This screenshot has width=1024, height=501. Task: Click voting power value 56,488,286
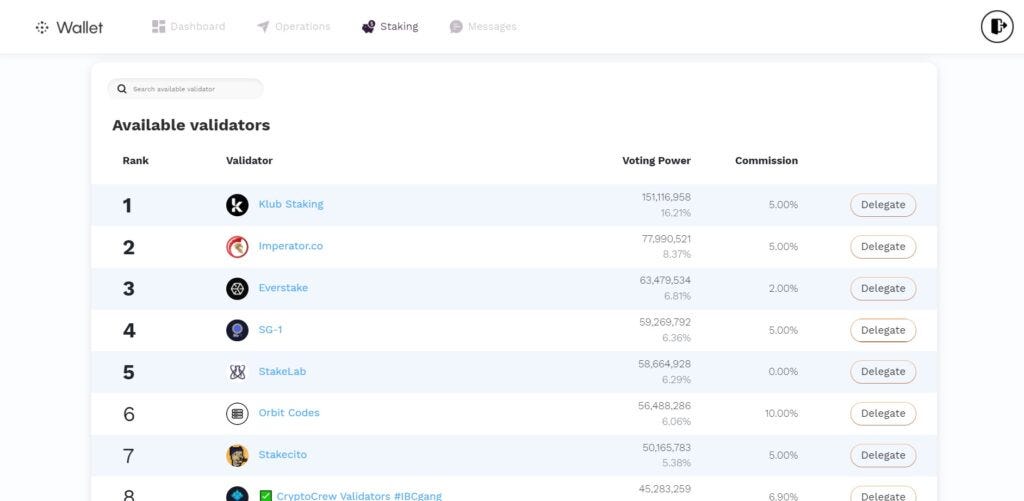point(664,406)
